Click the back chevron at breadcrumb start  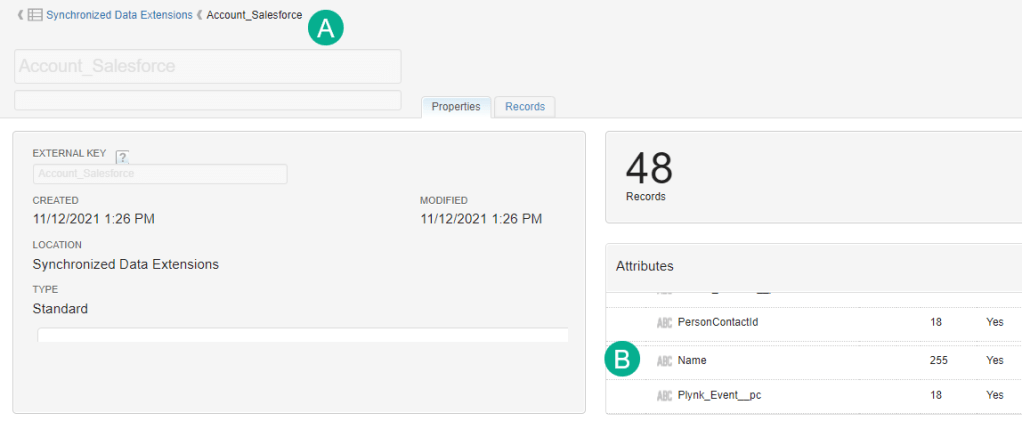pyautogui.click(x=20, y=15)
